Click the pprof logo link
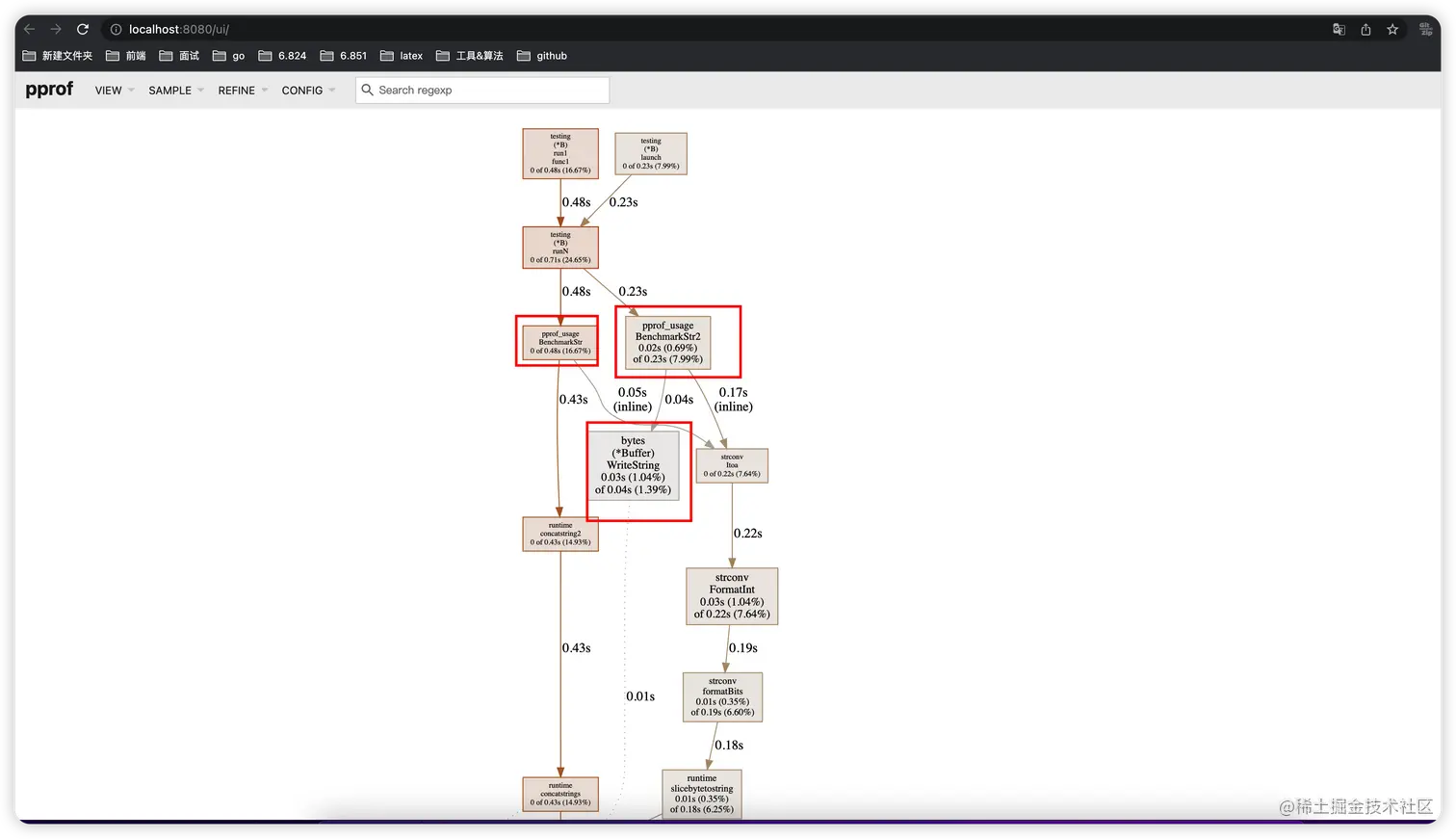 point(49,90)
